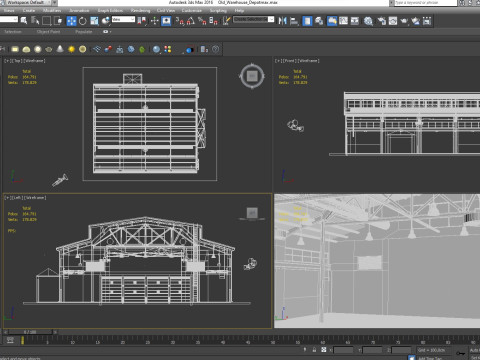Click the Select and Place tool
The image size is (480, 360).
106,21
